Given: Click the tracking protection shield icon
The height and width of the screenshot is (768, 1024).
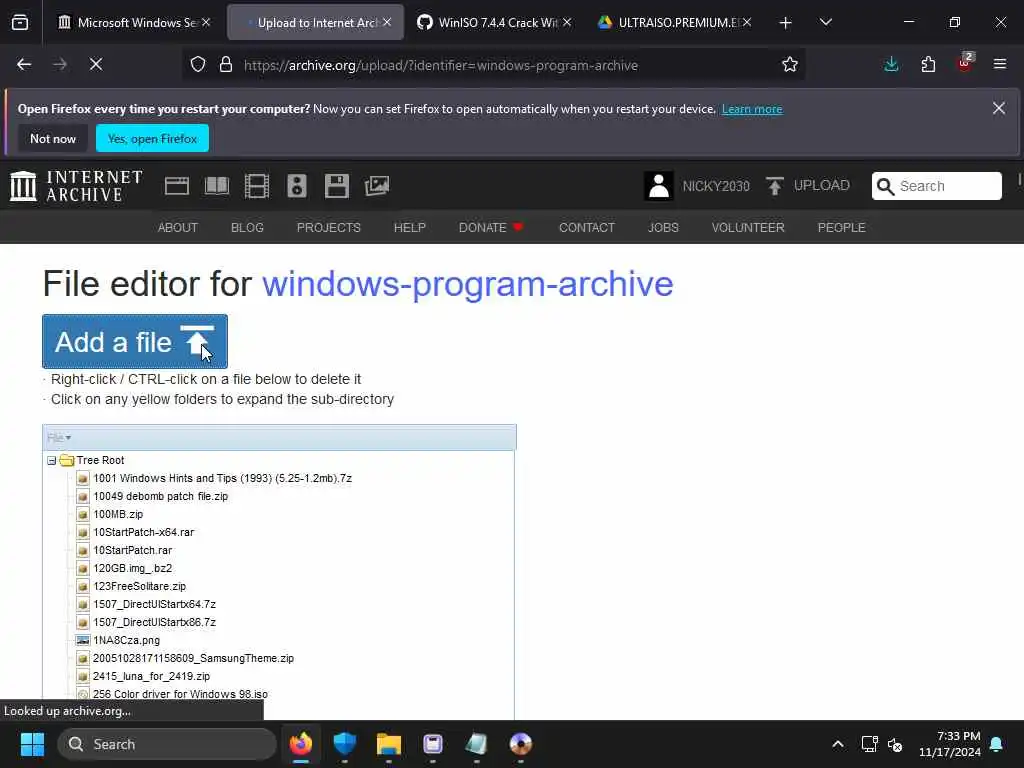Looking at the screenshot, I should [198, 65].
